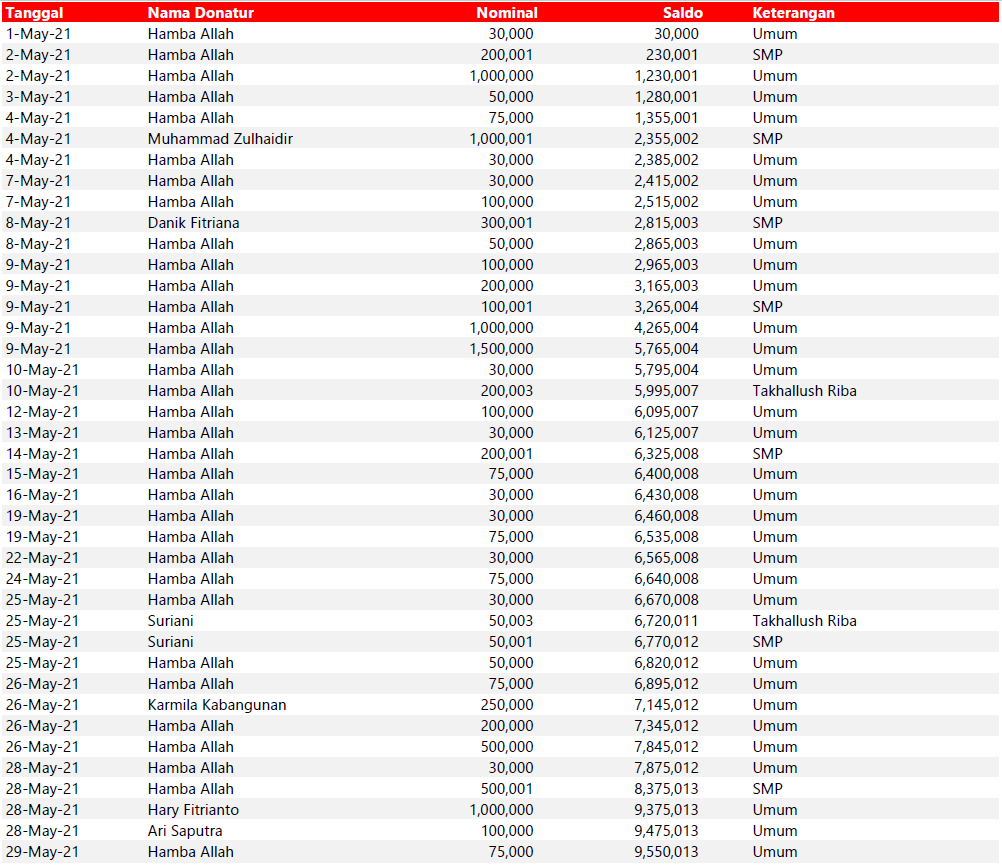
Task: Select the Karmila Kabangunan name cell
Action: [x=217, y=705]
